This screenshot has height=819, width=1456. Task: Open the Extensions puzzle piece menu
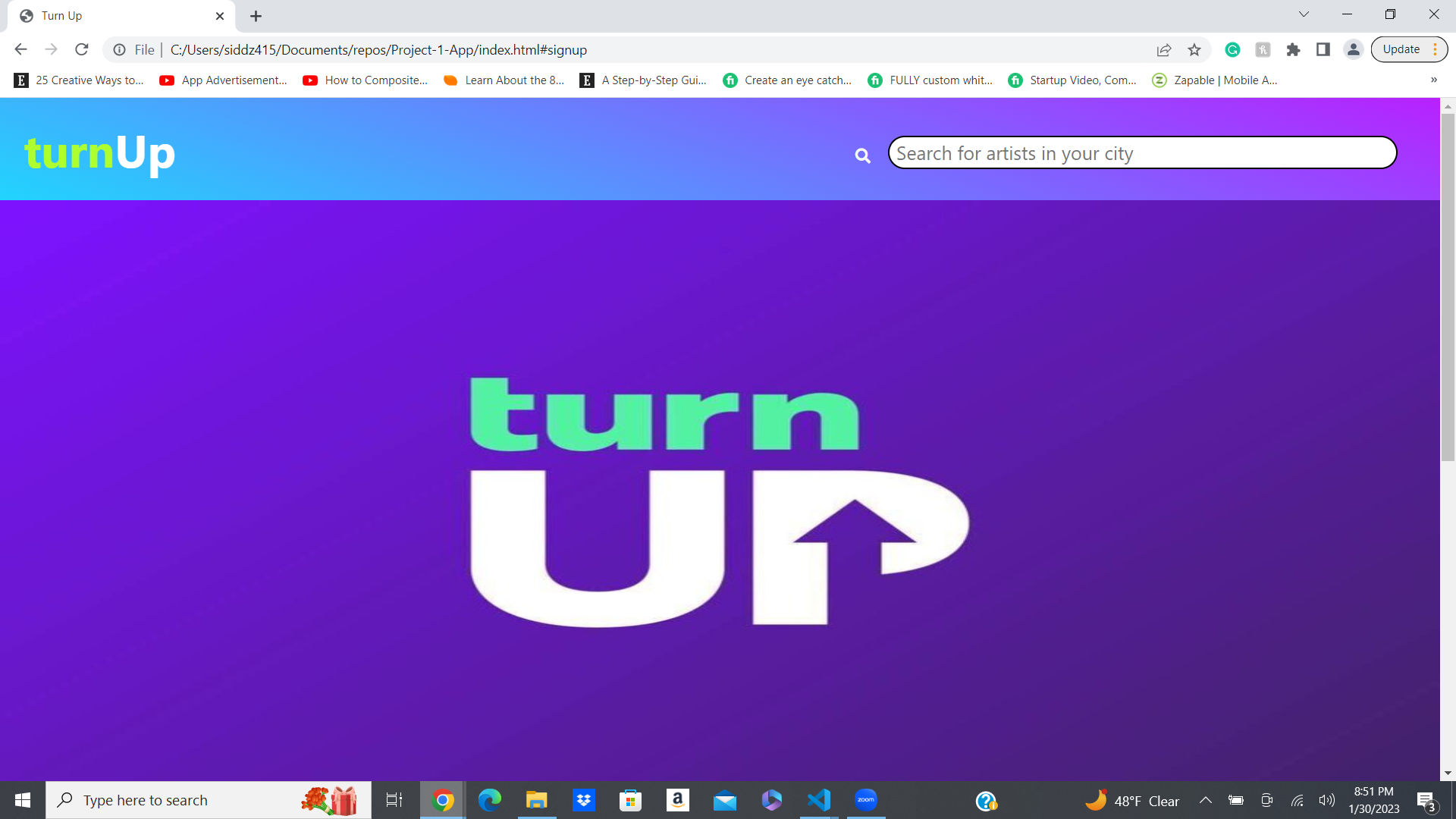coord(1293,50)
